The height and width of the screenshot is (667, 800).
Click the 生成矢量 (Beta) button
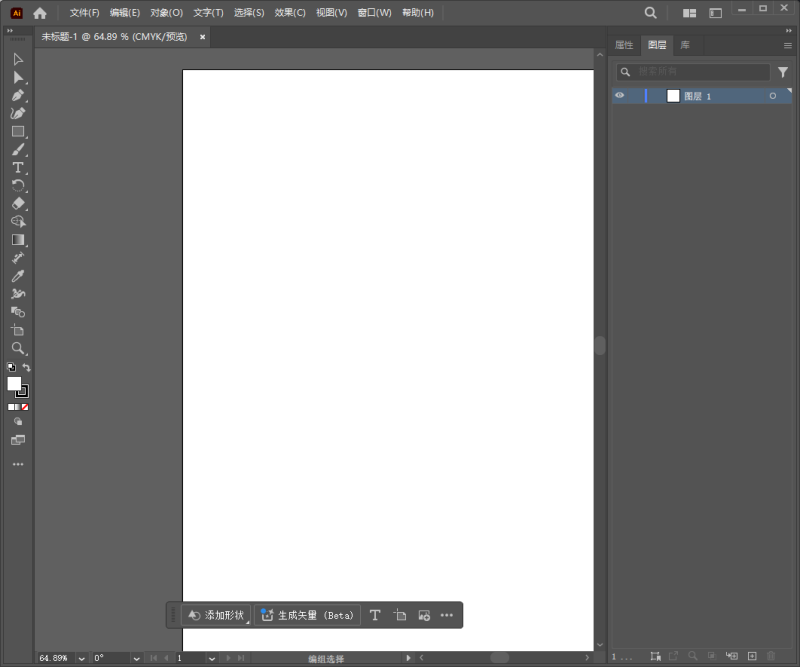click(306, 615)
